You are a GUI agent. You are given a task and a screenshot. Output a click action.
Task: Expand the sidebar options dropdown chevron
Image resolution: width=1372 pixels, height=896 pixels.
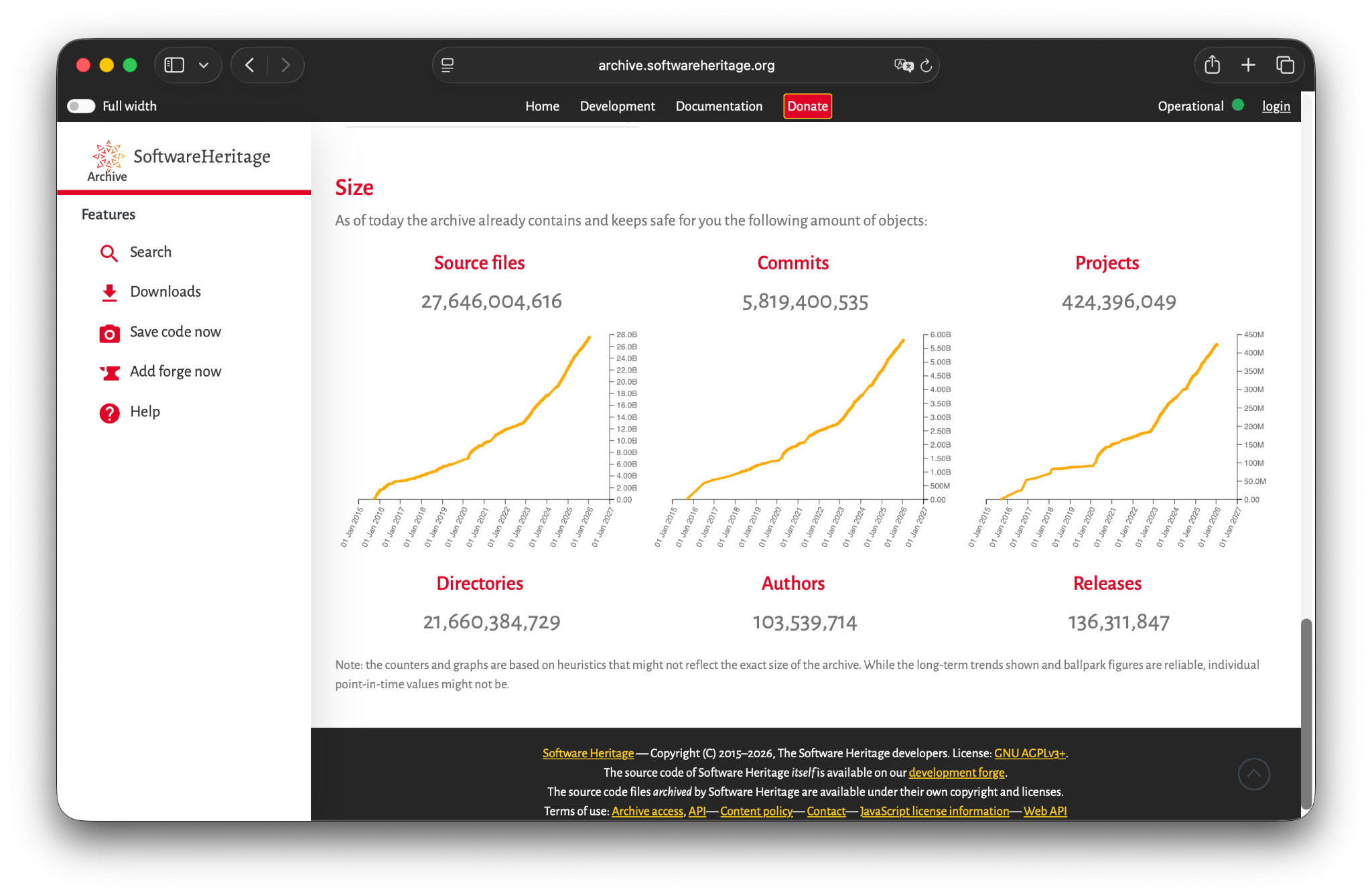pos(204,65)
